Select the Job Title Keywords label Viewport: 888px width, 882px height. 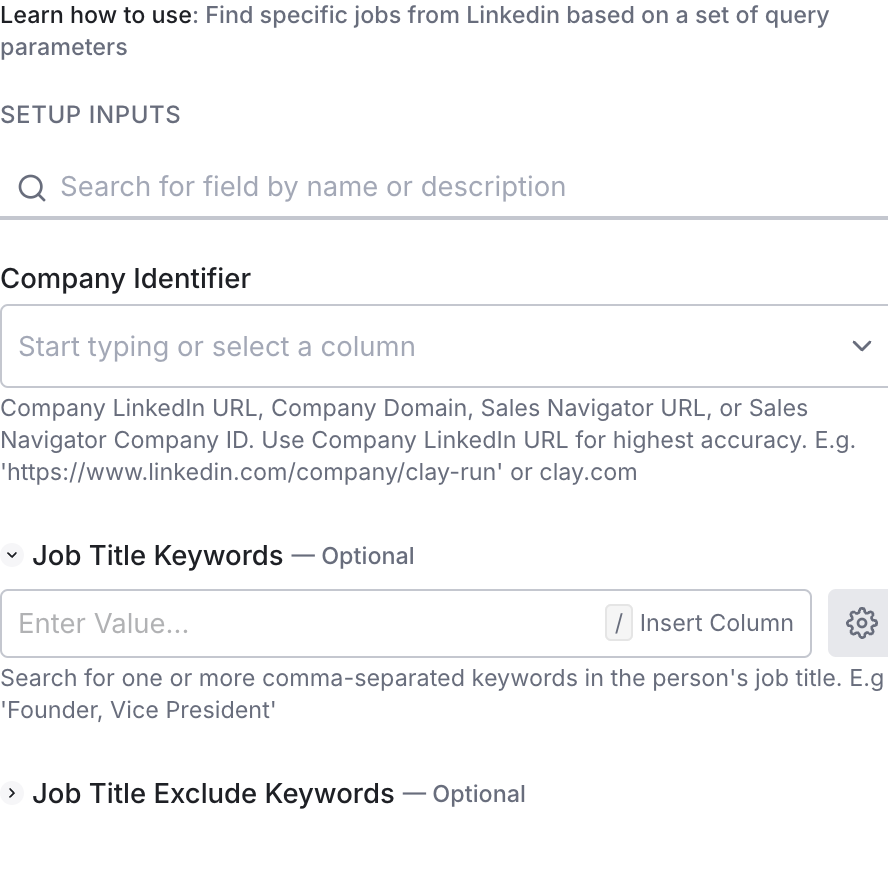(158, 555)
